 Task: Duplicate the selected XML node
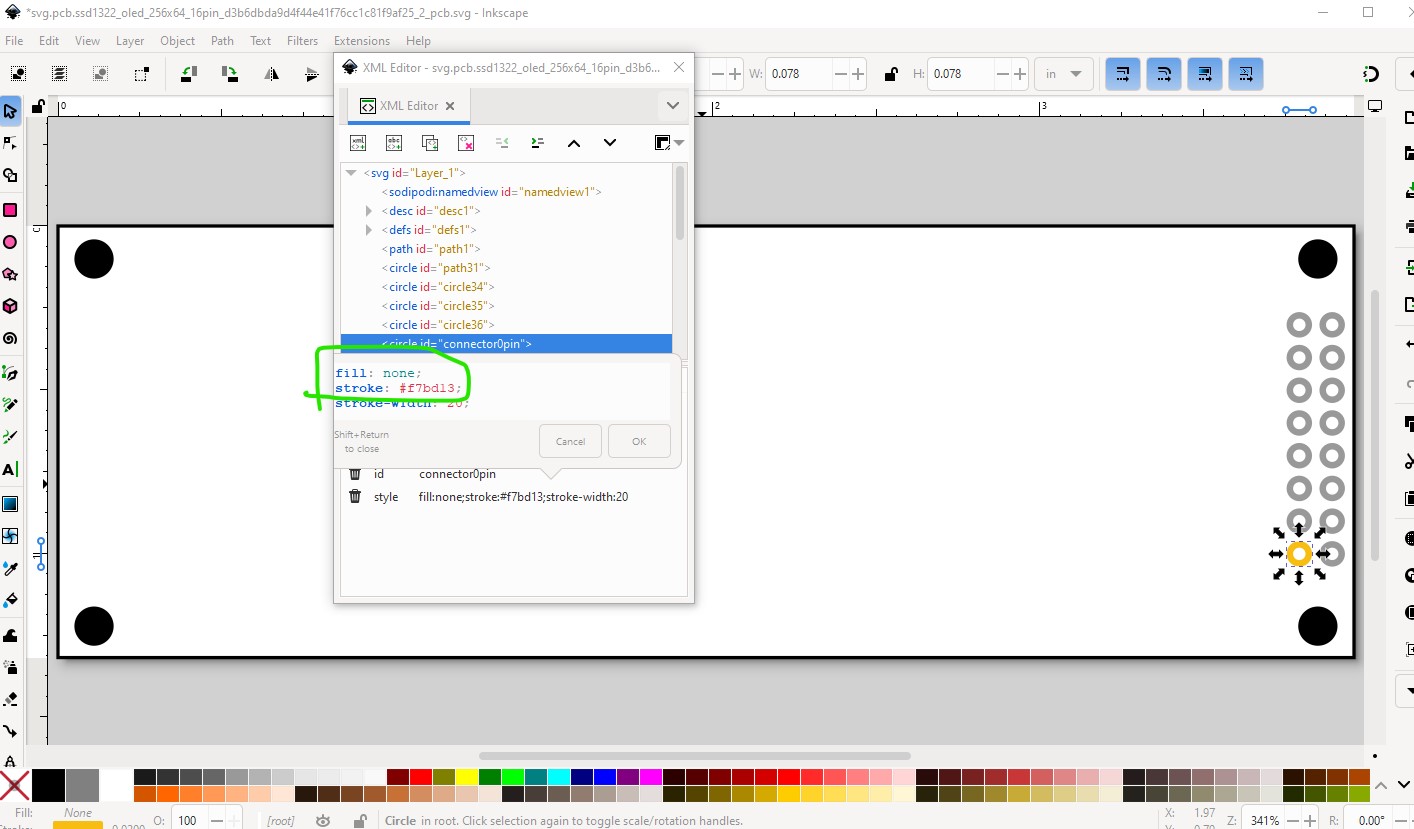coord(430,143)
